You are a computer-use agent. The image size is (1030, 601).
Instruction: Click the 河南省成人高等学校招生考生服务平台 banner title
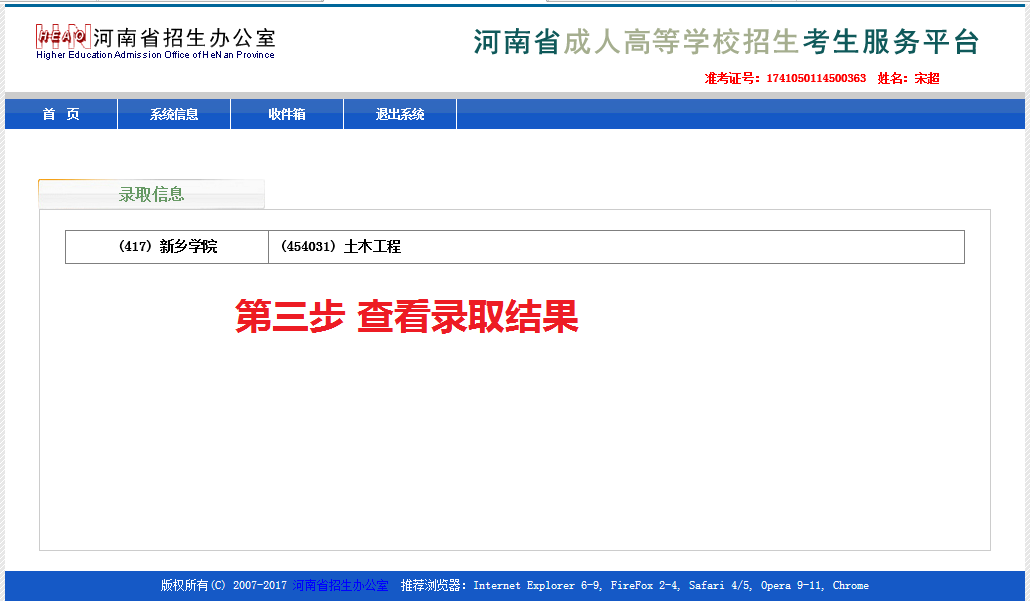point(725,42)
